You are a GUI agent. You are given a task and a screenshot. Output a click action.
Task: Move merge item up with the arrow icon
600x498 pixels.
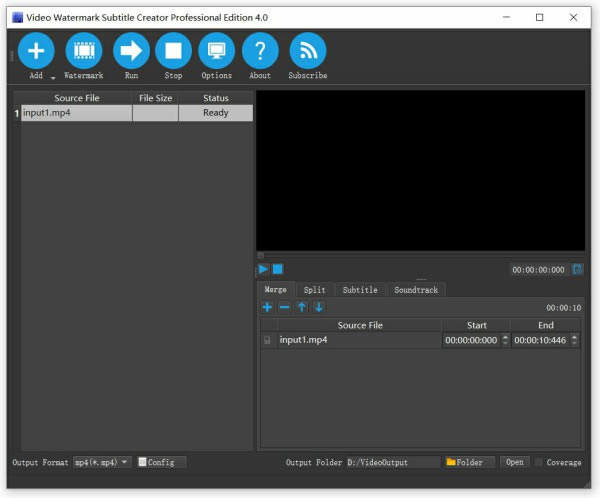click(x=301, y=307)
